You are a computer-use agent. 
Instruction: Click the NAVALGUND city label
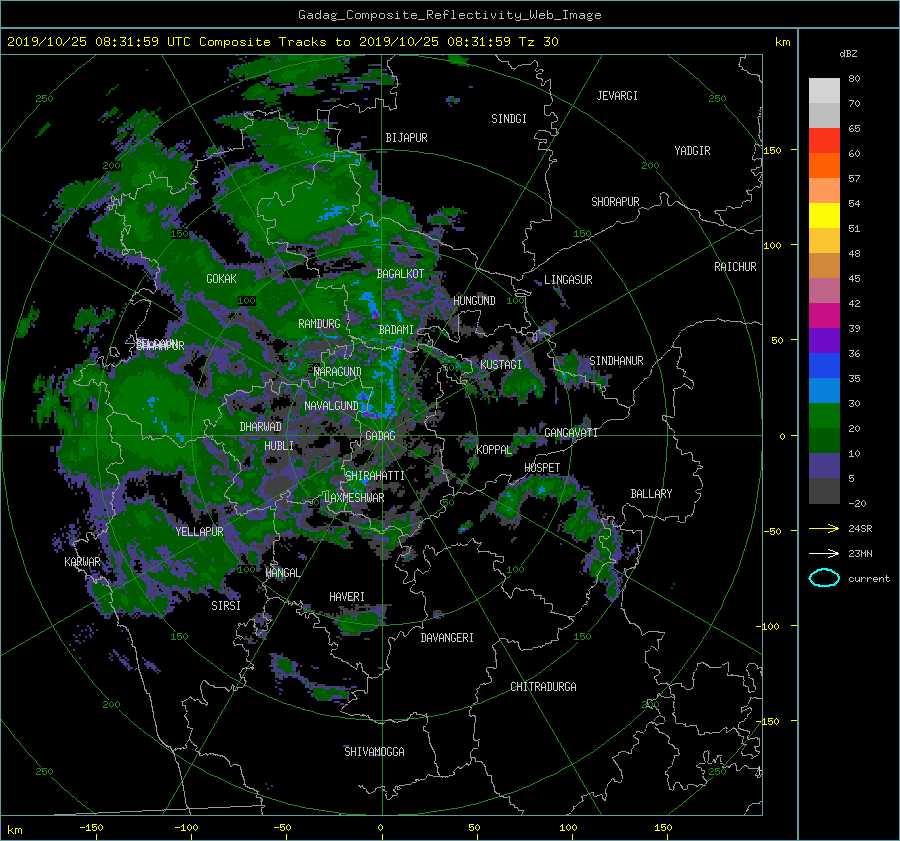(x=331, y=406)
